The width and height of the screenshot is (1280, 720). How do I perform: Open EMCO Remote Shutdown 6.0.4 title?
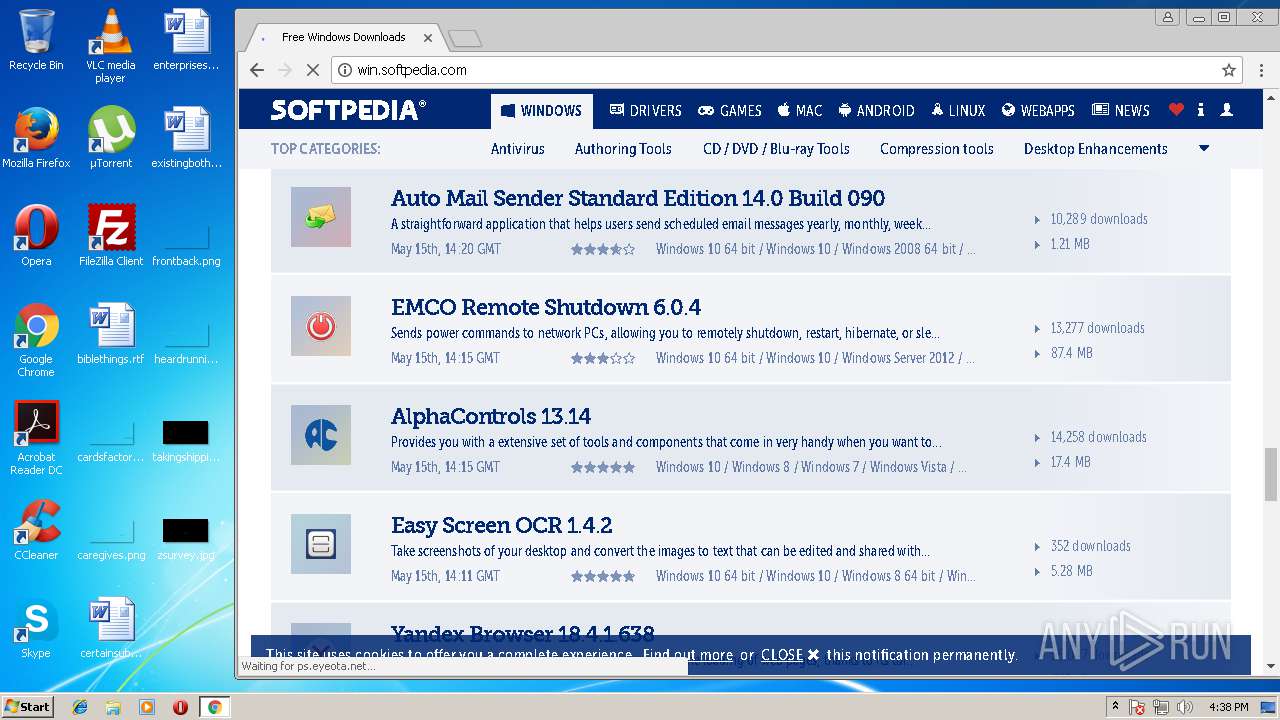coord(546,307)
